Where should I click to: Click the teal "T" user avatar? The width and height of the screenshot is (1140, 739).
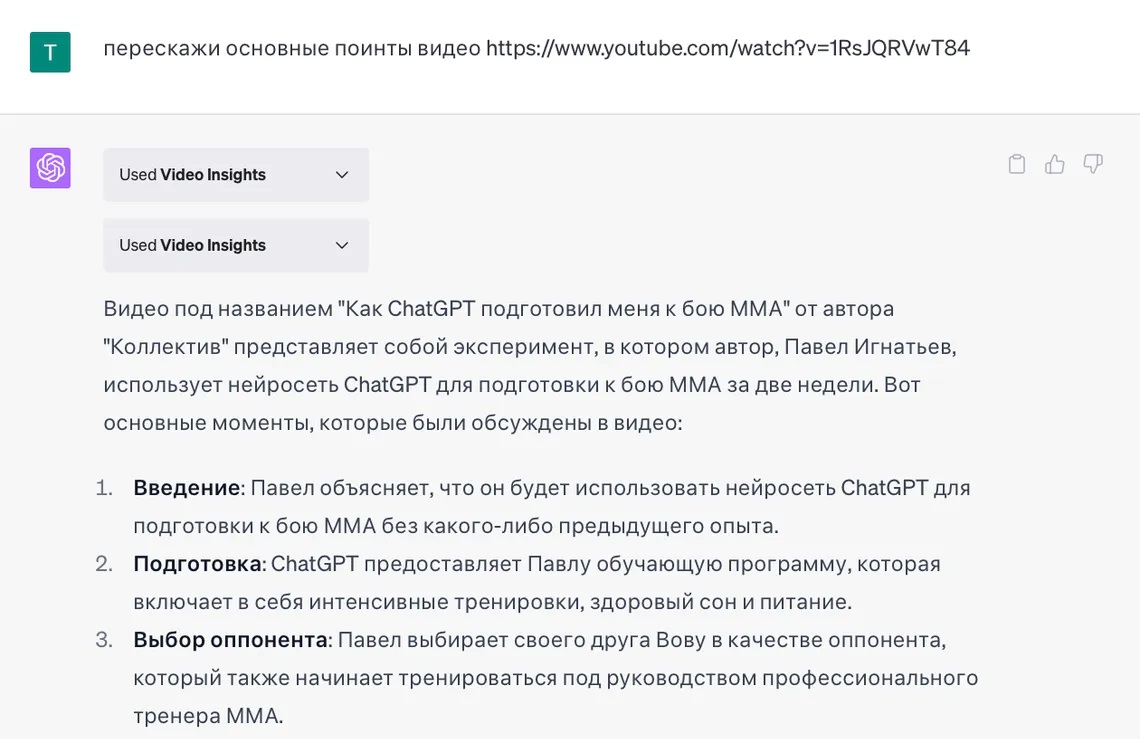(49, 52)
